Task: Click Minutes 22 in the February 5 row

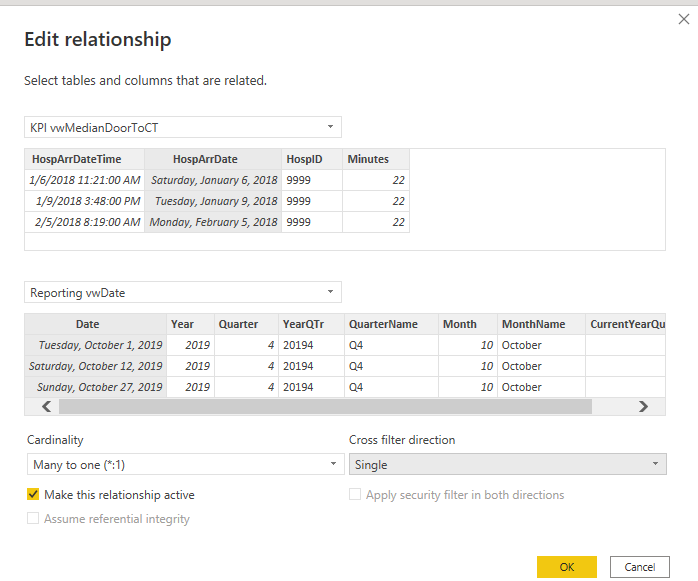Action: pos(376,222)
